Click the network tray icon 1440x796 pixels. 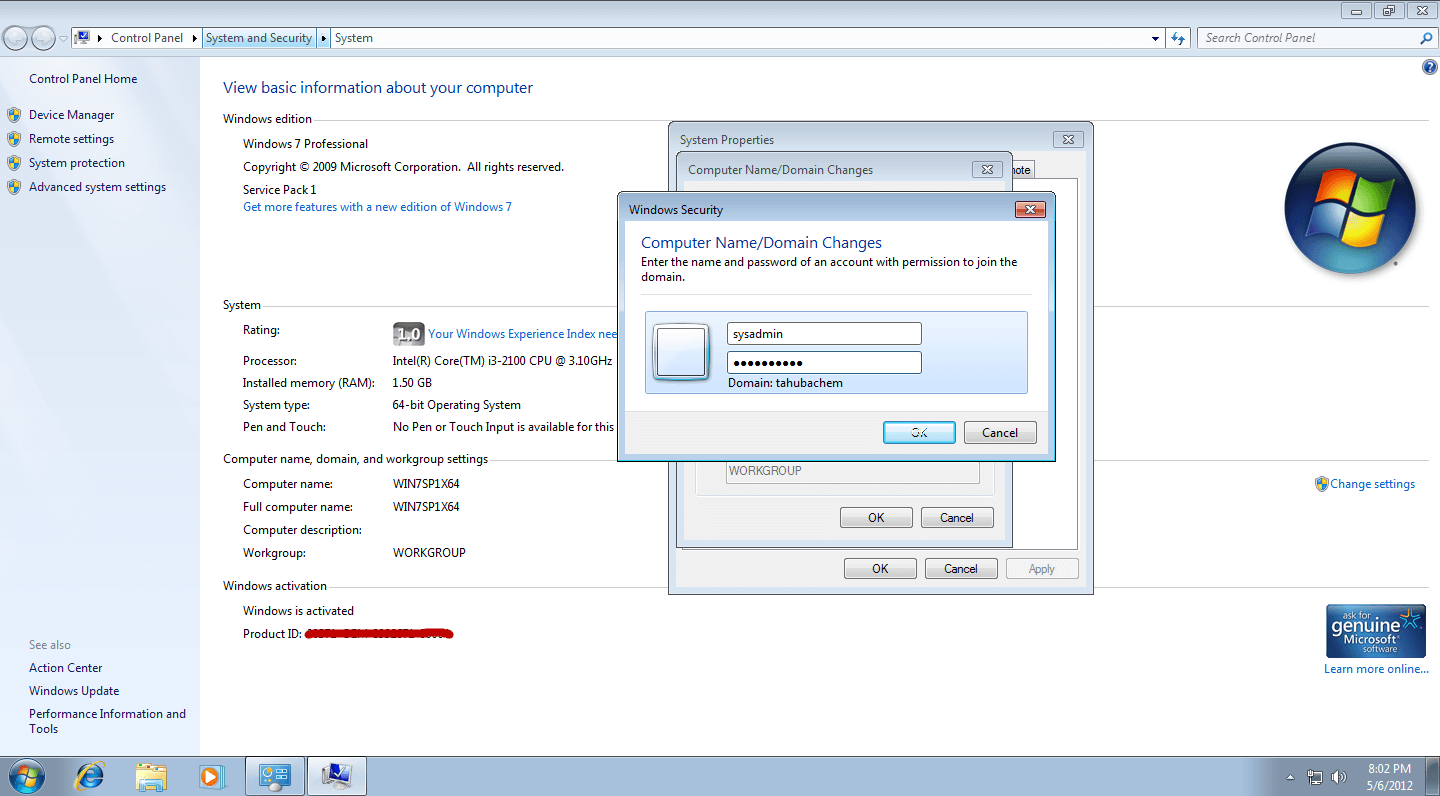point(1315,777)
